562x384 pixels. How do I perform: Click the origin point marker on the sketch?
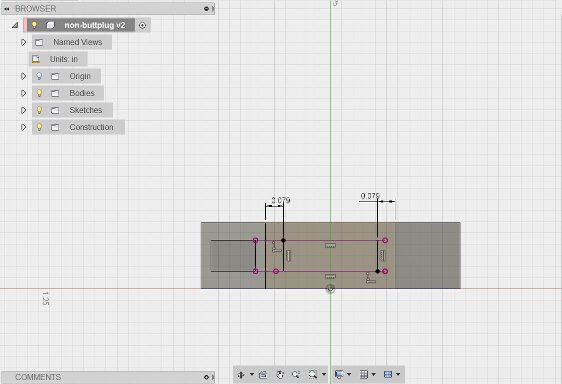(x=330, y=289)
